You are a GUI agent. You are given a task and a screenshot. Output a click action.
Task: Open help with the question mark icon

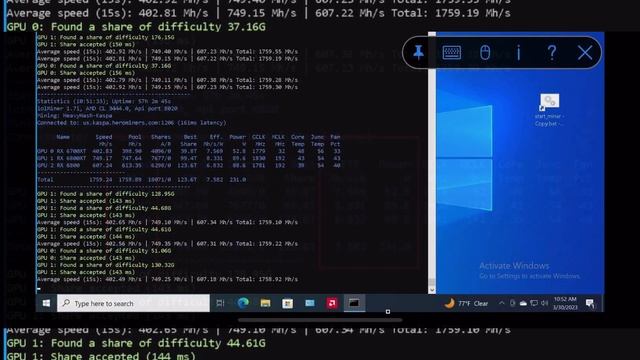click(551, 53)
